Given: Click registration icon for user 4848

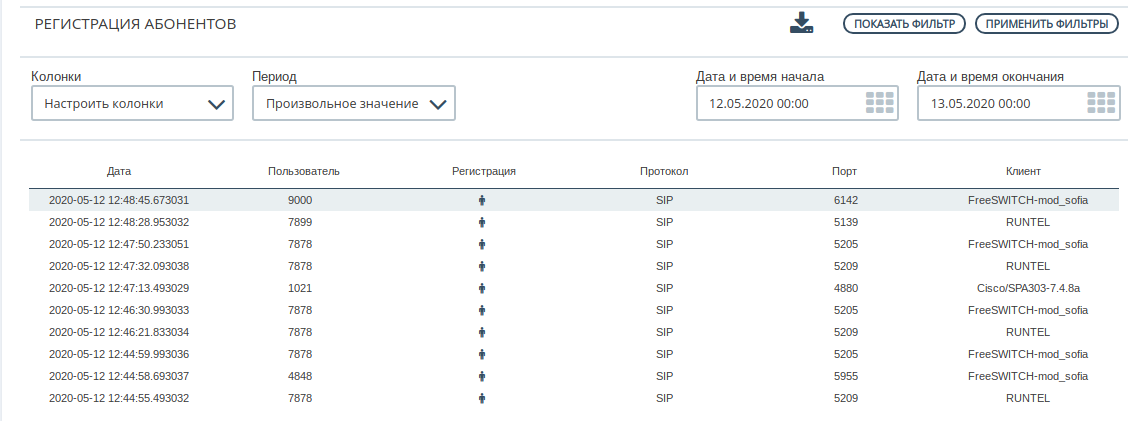Looking at the screenshot, I should pos(482,377).
